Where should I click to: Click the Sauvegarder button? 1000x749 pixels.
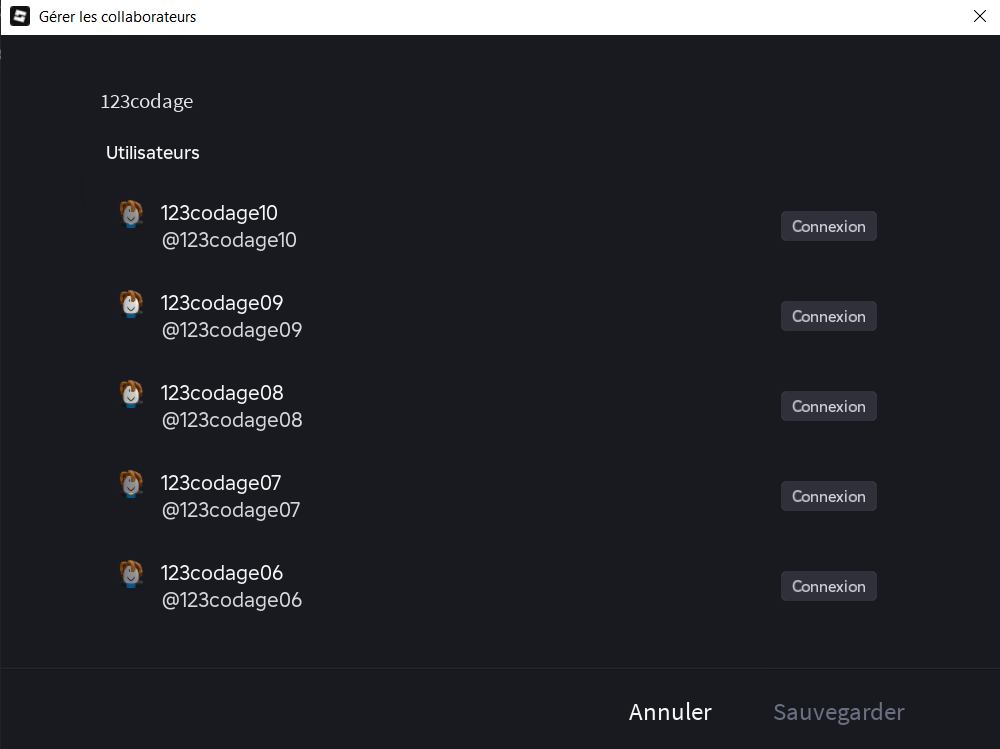(838, 712)
